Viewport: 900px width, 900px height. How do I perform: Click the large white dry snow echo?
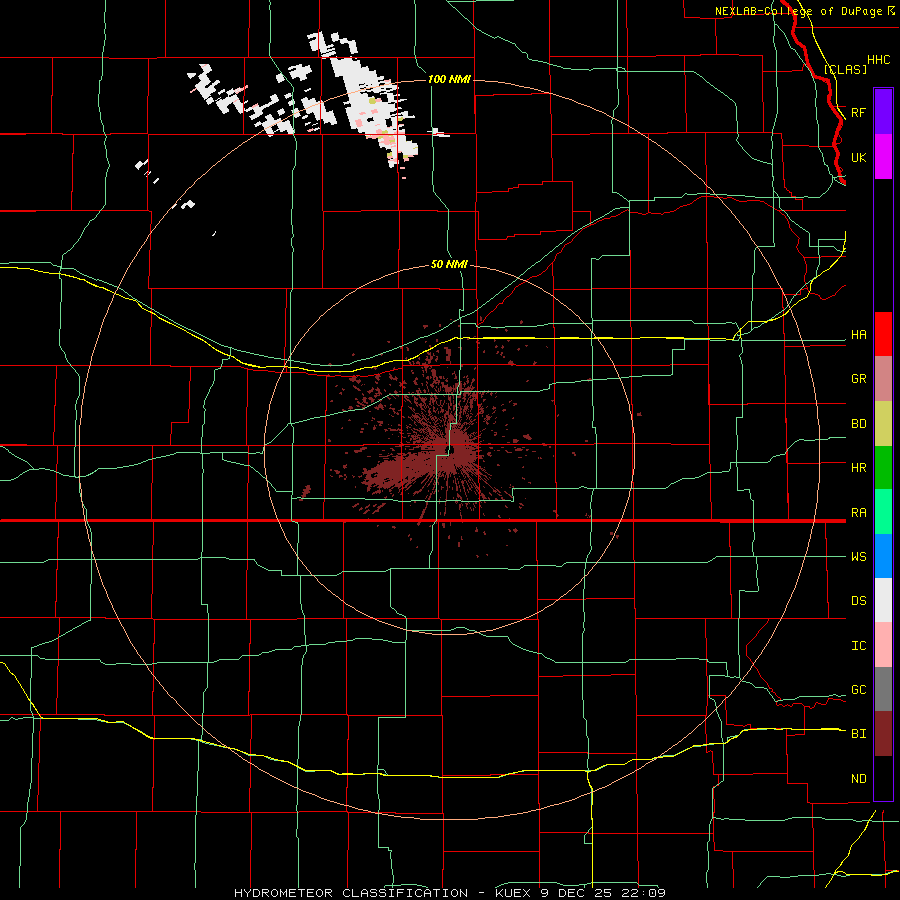coord(374,107)
